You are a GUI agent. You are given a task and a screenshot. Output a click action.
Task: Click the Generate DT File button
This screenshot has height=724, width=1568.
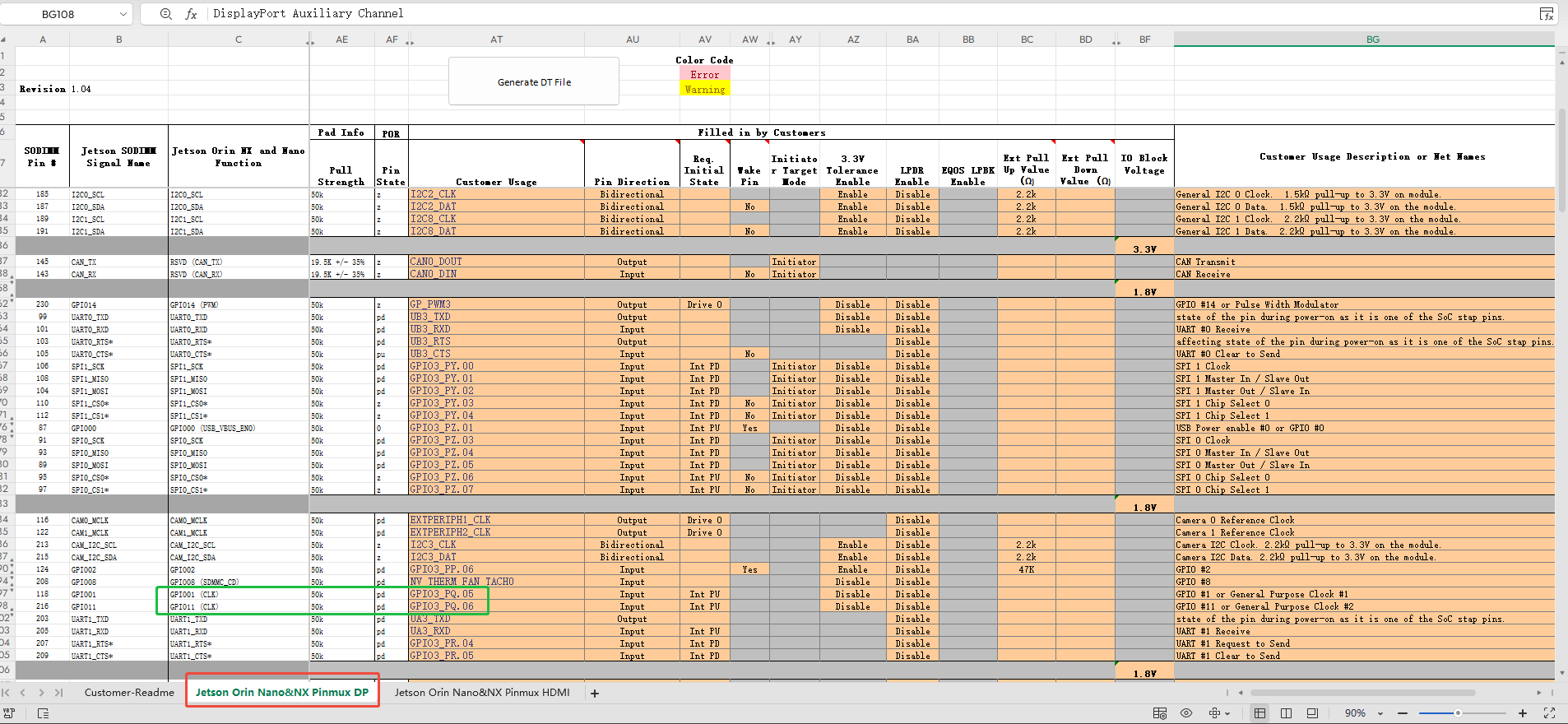click(534, 81)
